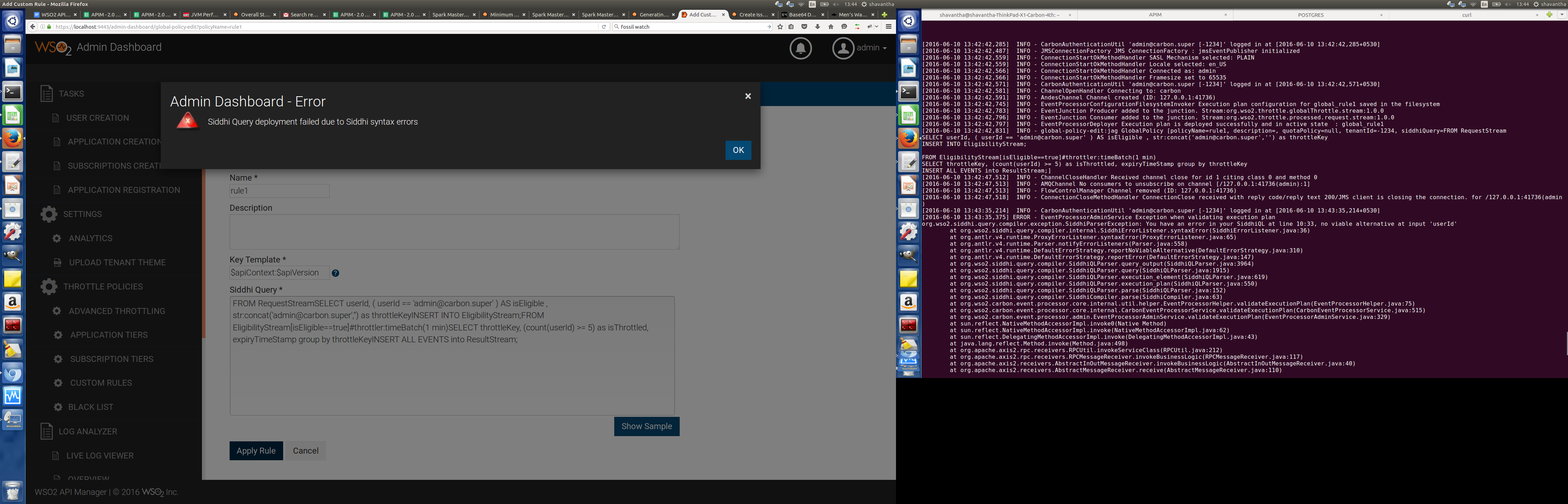Open Black List menu item
The height and width of the screenshot is (504, 1568).
[90, 407]
